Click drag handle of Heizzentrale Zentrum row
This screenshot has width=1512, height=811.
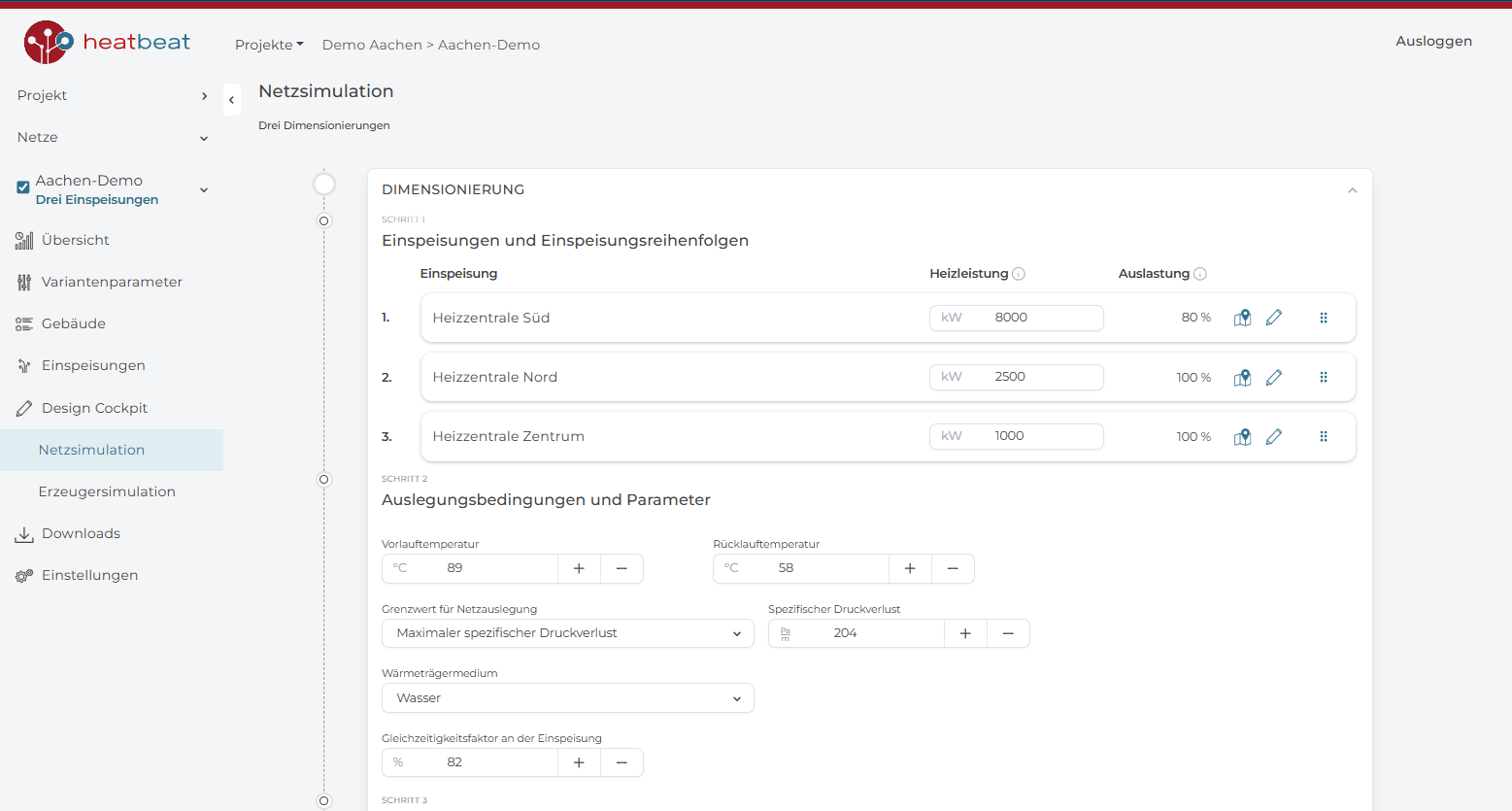click(1324, 436)
